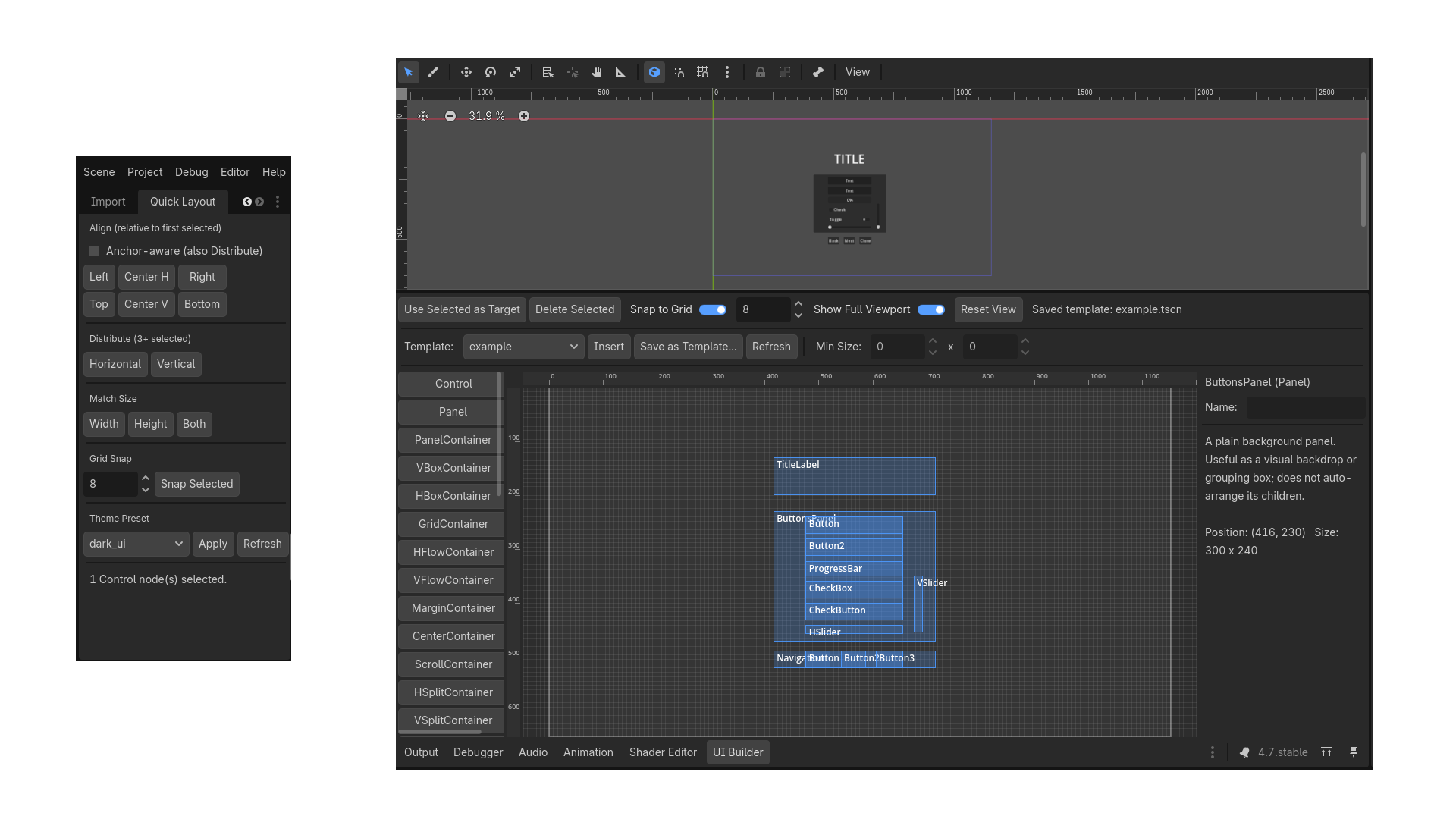This screenshot has width=1456, height=819.
Task: Activate the Ruler triangle tool
Action: pos(621,72)
